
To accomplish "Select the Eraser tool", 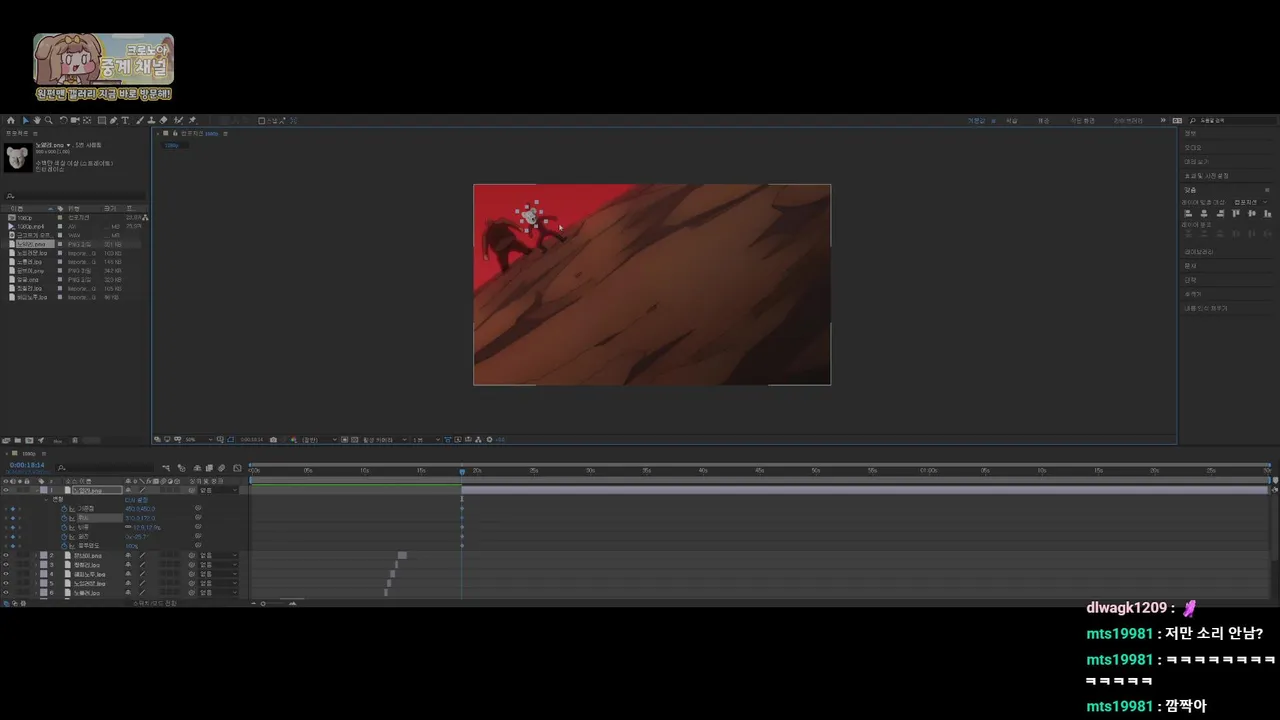I will (163, 120).
